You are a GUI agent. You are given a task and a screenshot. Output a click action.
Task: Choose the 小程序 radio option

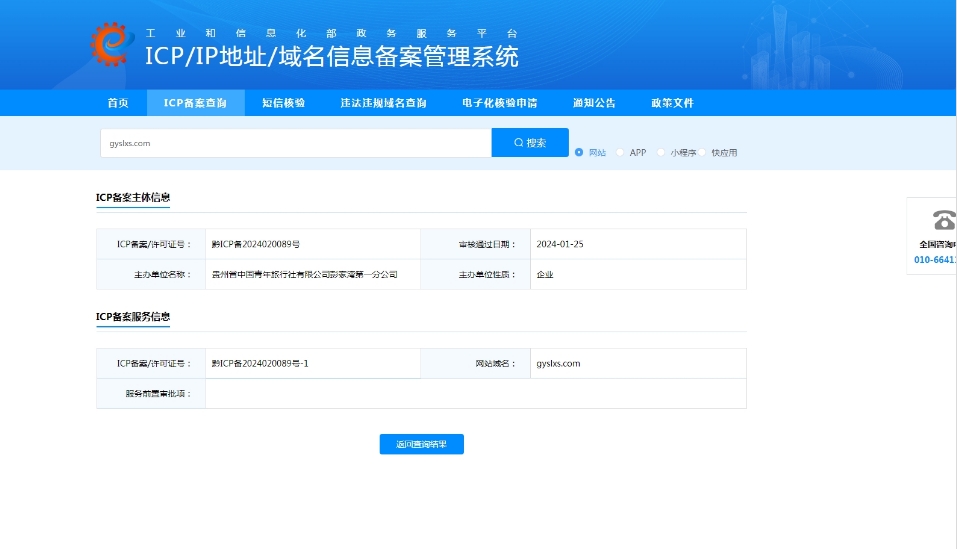pyautogui.click(x=661, y=153)
